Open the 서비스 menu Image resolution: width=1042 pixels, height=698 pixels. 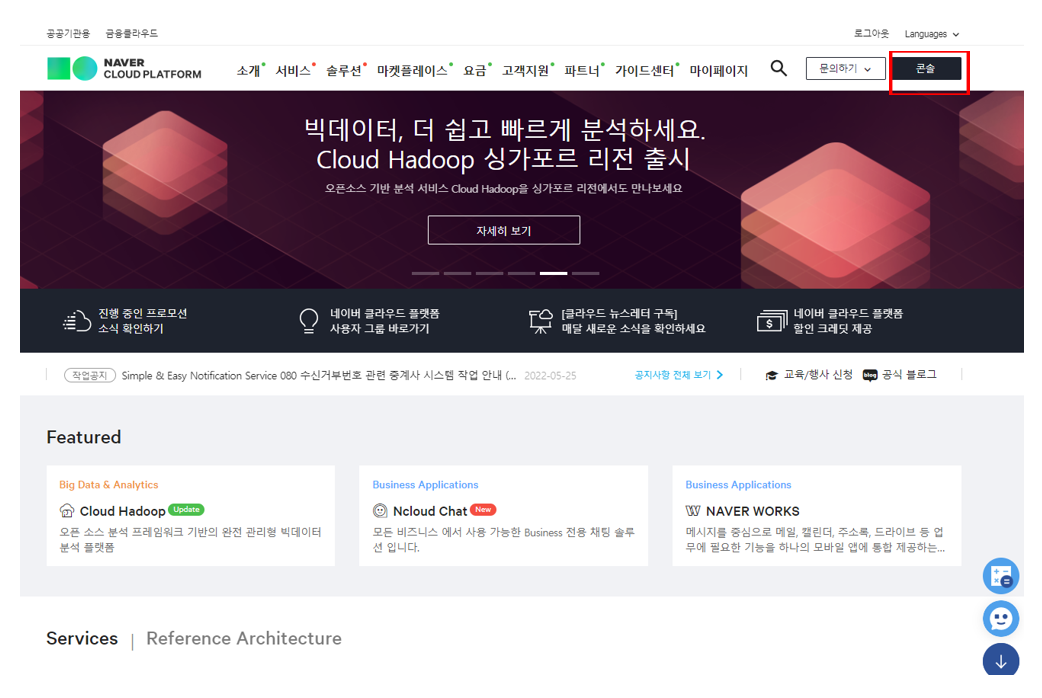[x=294, y=70]
